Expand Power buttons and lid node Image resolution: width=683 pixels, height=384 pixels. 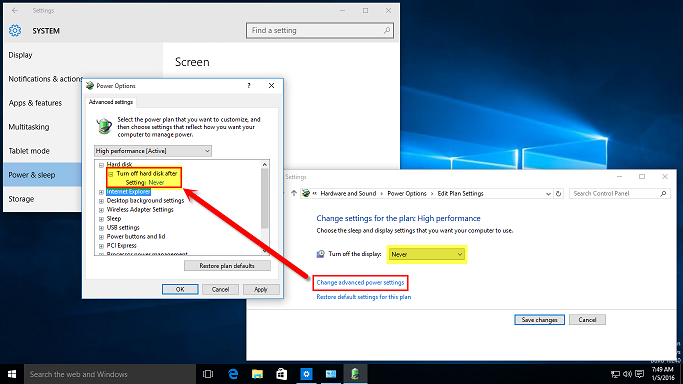101,237
